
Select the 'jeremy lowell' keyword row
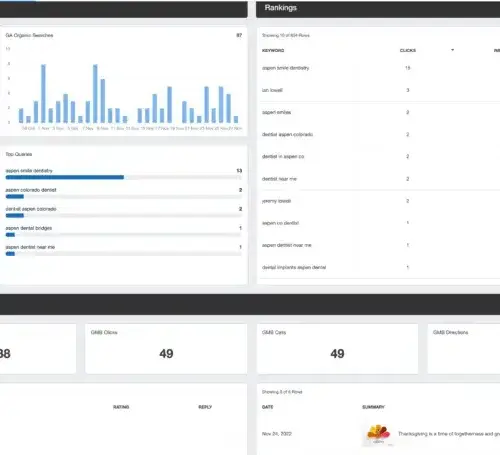pyautogui.click(x=276, y=201)
